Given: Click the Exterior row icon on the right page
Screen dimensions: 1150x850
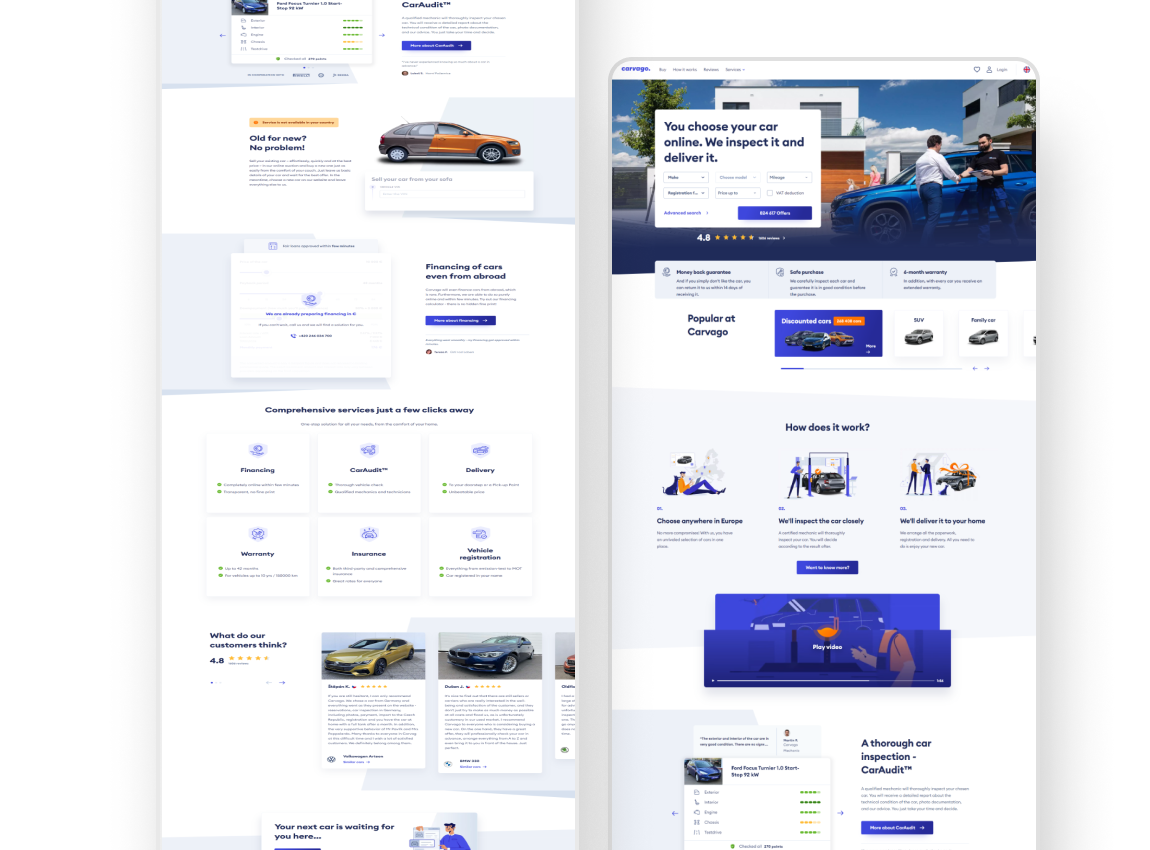Looking at the screenshot, I should click(x=696, y=792).
